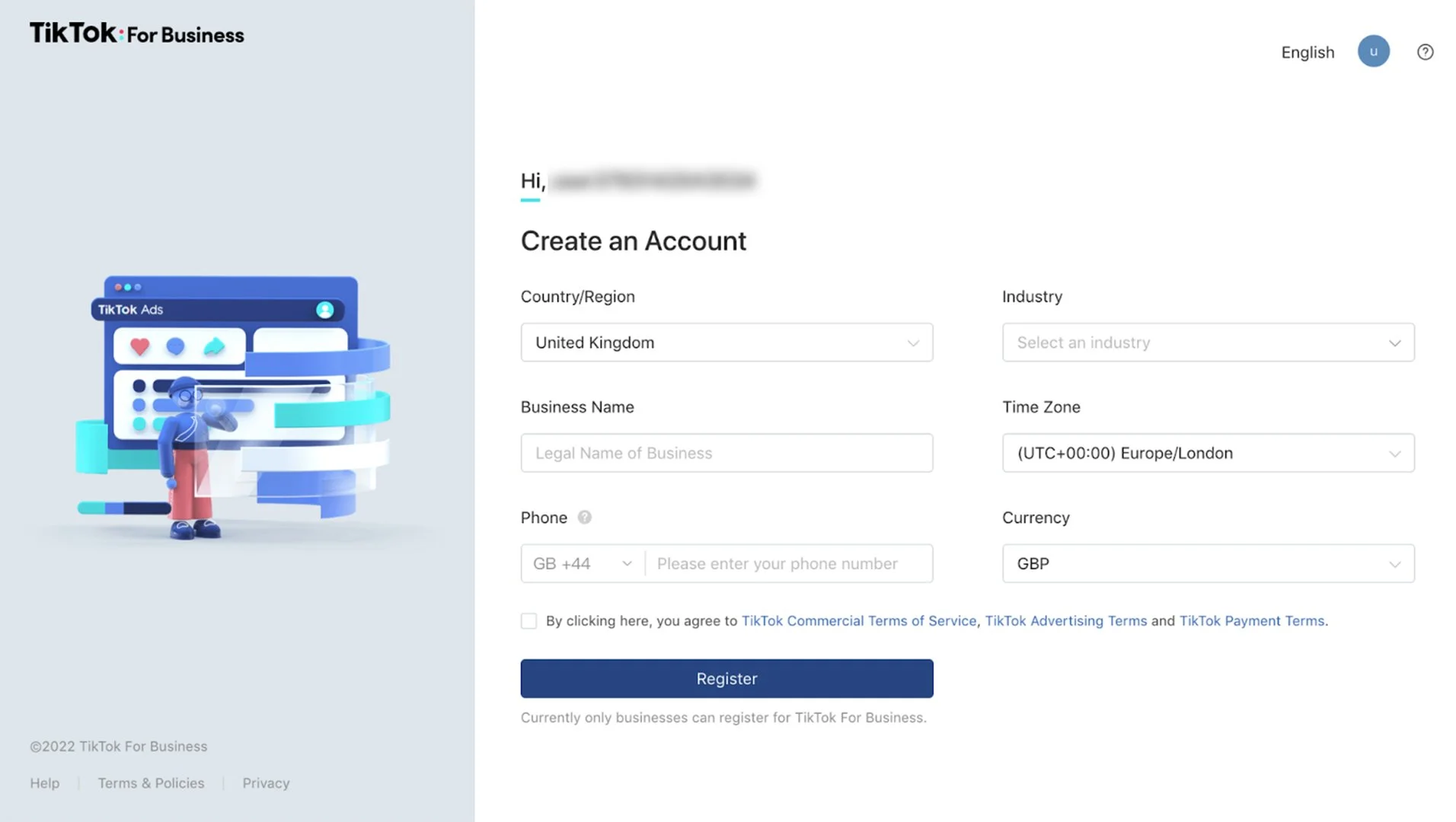
Task: Open the English language menu
Action: pyautogui.click(x=1307, y=53)
